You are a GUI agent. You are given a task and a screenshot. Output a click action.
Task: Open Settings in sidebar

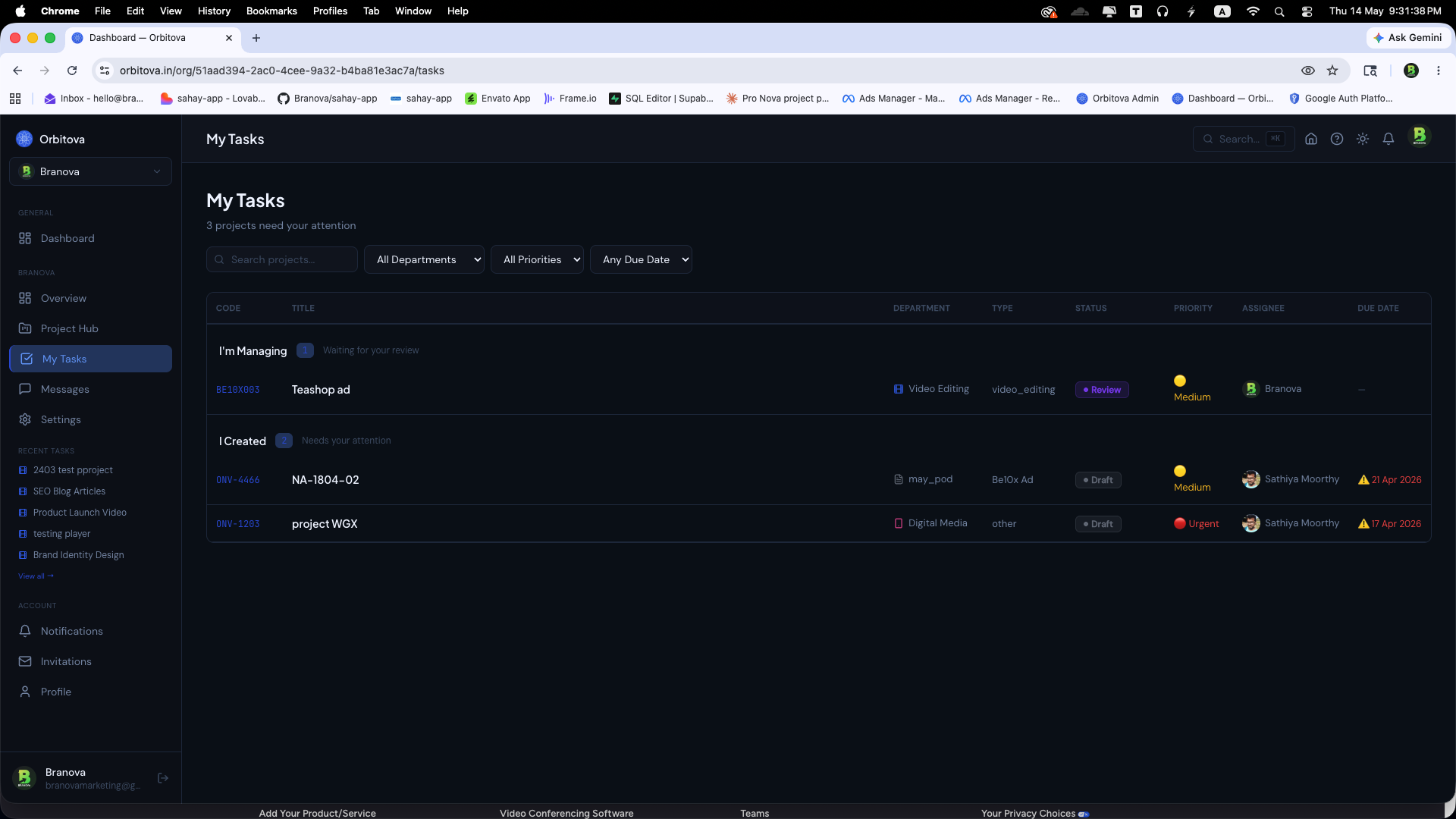click(x=90, y=419)
